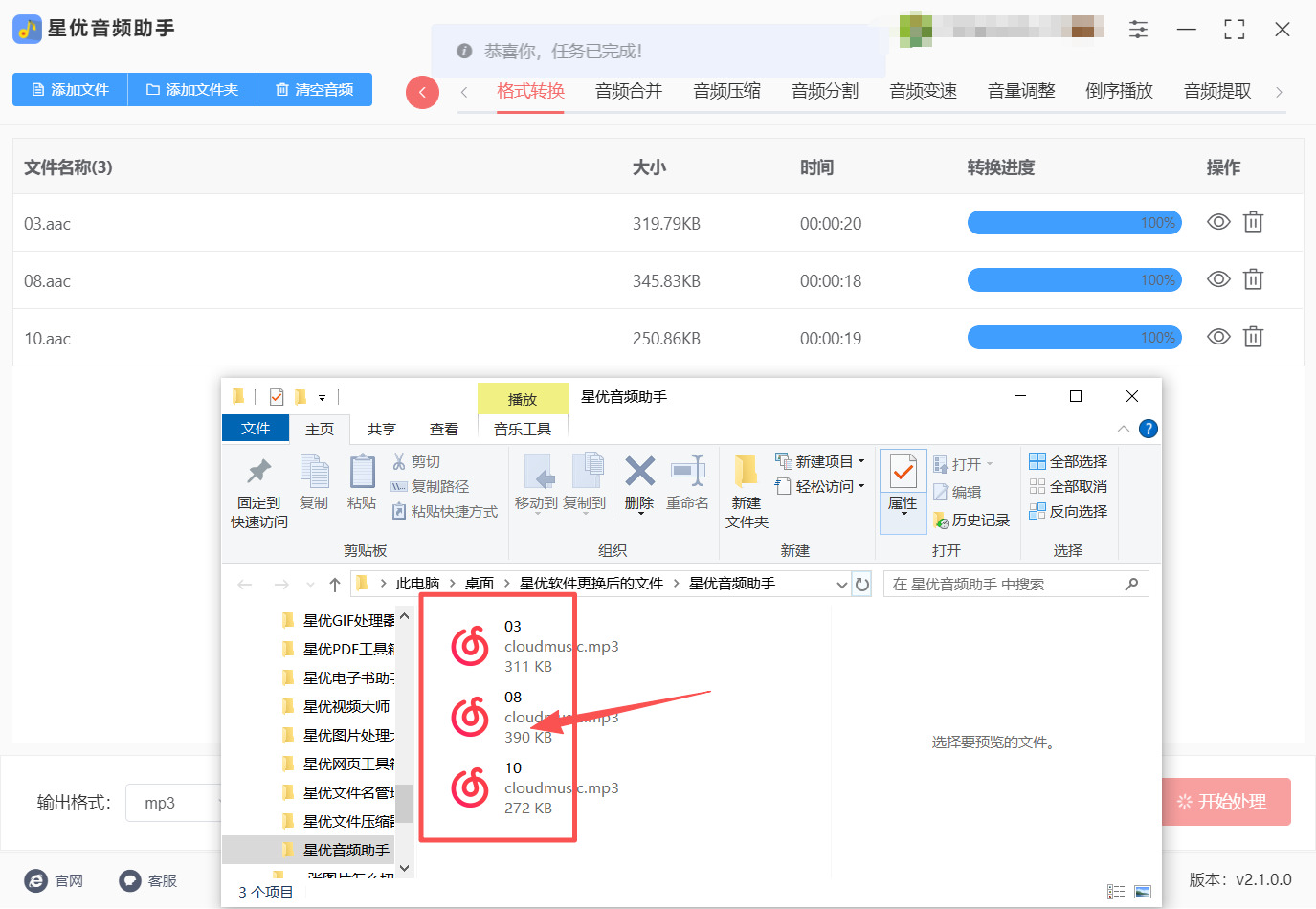Click 全部选择 in the ribbon

pos(1068,461)
